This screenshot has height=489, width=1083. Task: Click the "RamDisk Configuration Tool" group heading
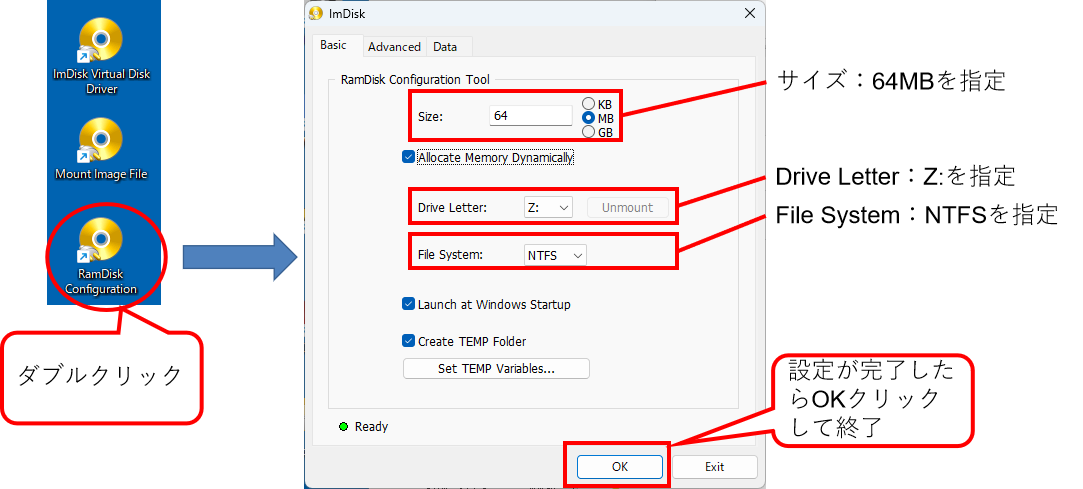click(415, 79)
